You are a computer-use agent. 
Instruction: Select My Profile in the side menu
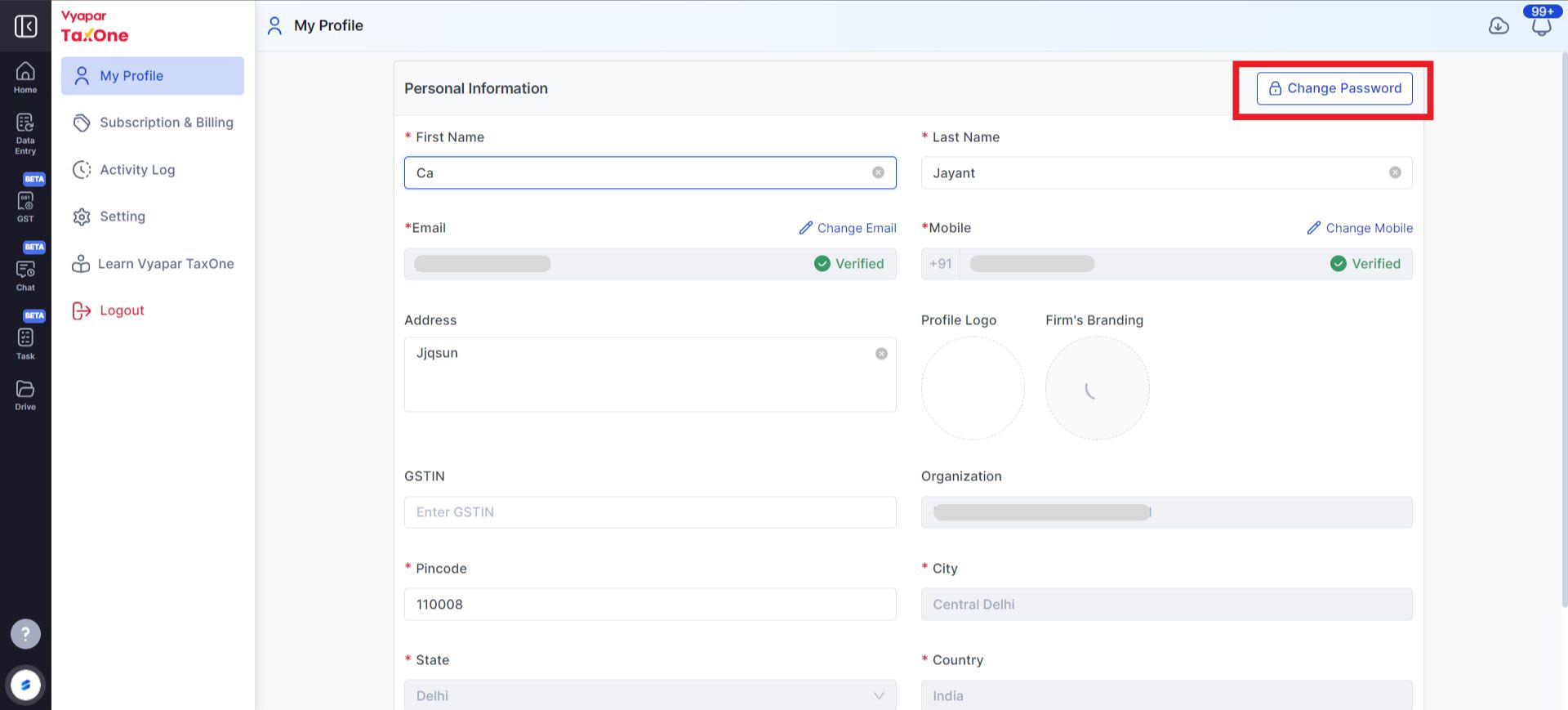click(153, 76)
